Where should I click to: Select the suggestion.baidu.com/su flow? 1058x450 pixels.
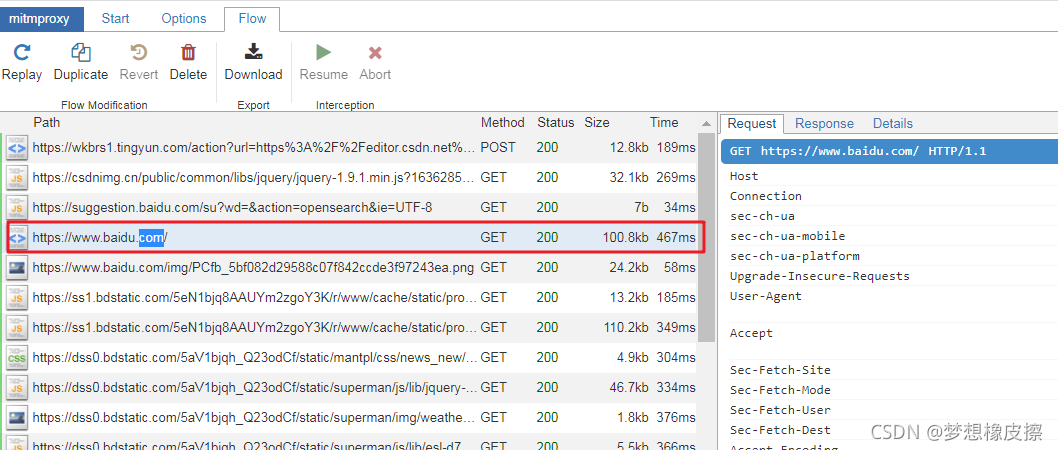351,207
